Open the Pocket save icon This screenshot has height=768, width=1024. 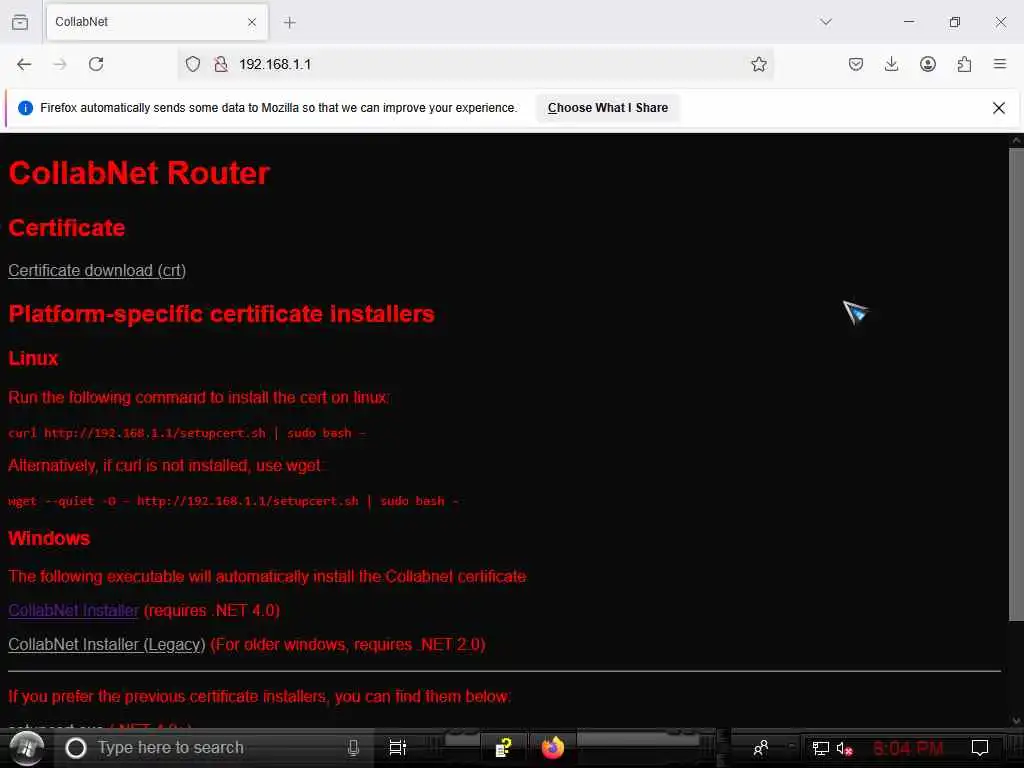856,64
